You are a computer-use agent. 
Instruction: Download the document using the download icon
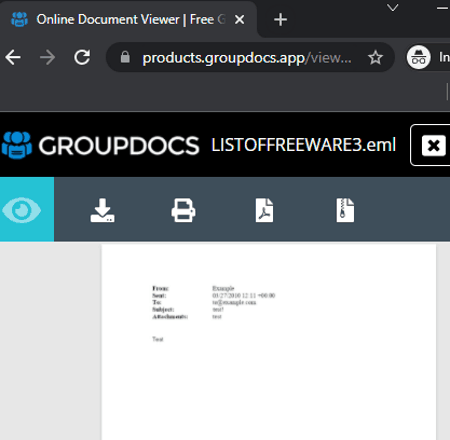pyautogui.click(x=102, y=210)
